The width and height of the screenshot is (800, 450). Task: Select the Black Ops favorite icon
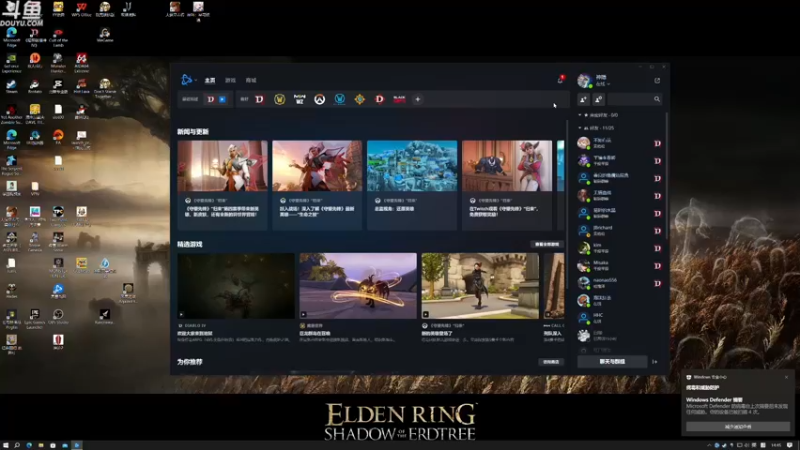point(399,99)
